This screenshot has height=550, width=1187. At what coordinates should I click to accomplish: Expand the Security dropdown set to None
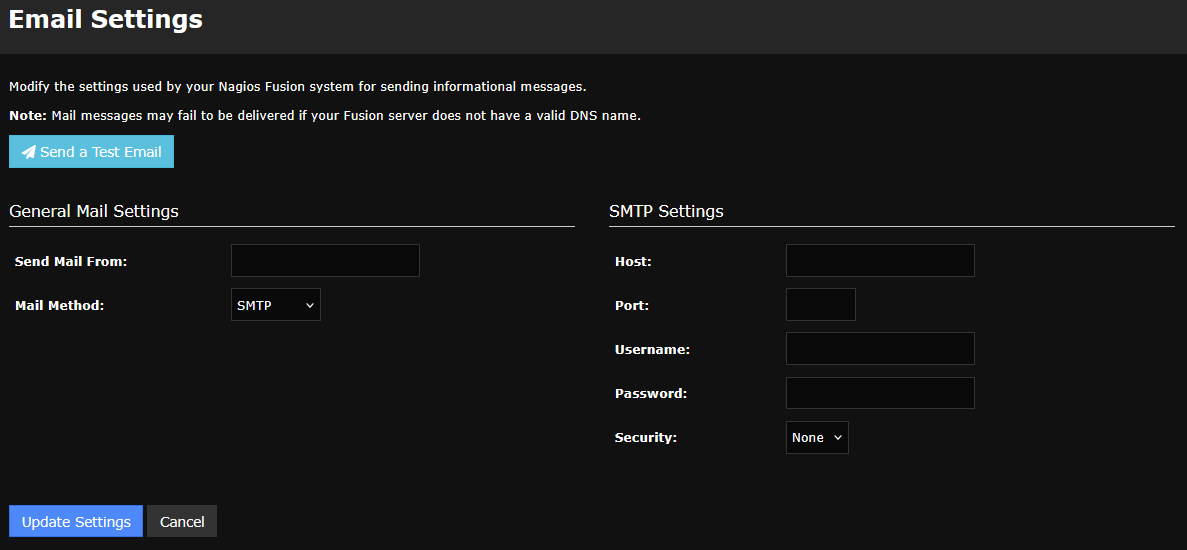(816, 437)
